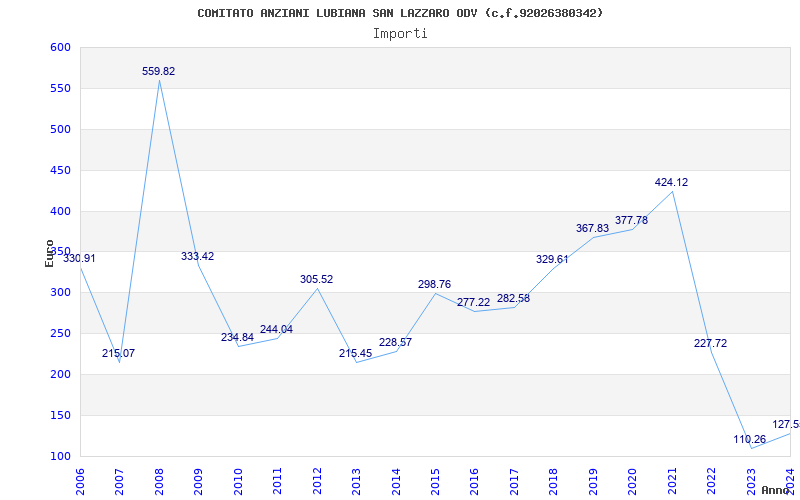Select the 2014 x-axis tick label
This screenshot has width=800, height=500.
pos(396,482)
